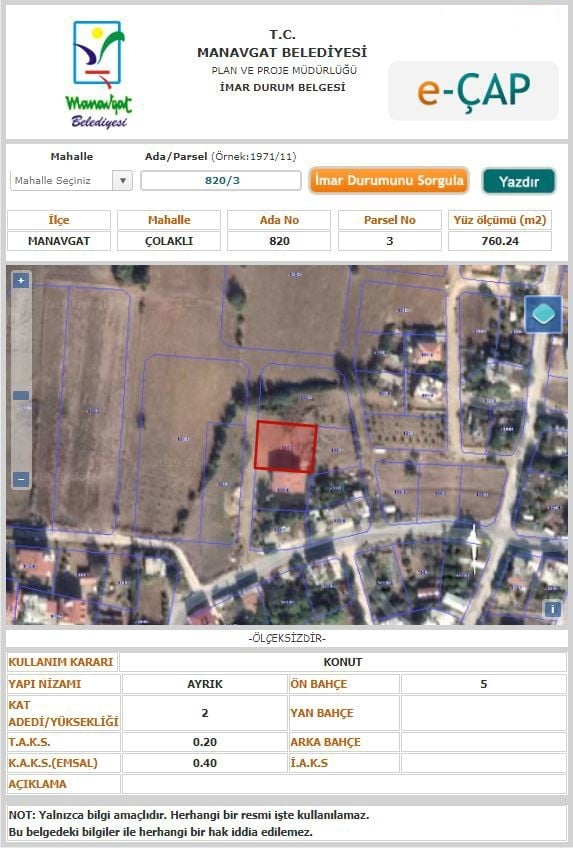Select the Ada No value 820
This screenshot has width=573, height=848.
click(279, 241)
